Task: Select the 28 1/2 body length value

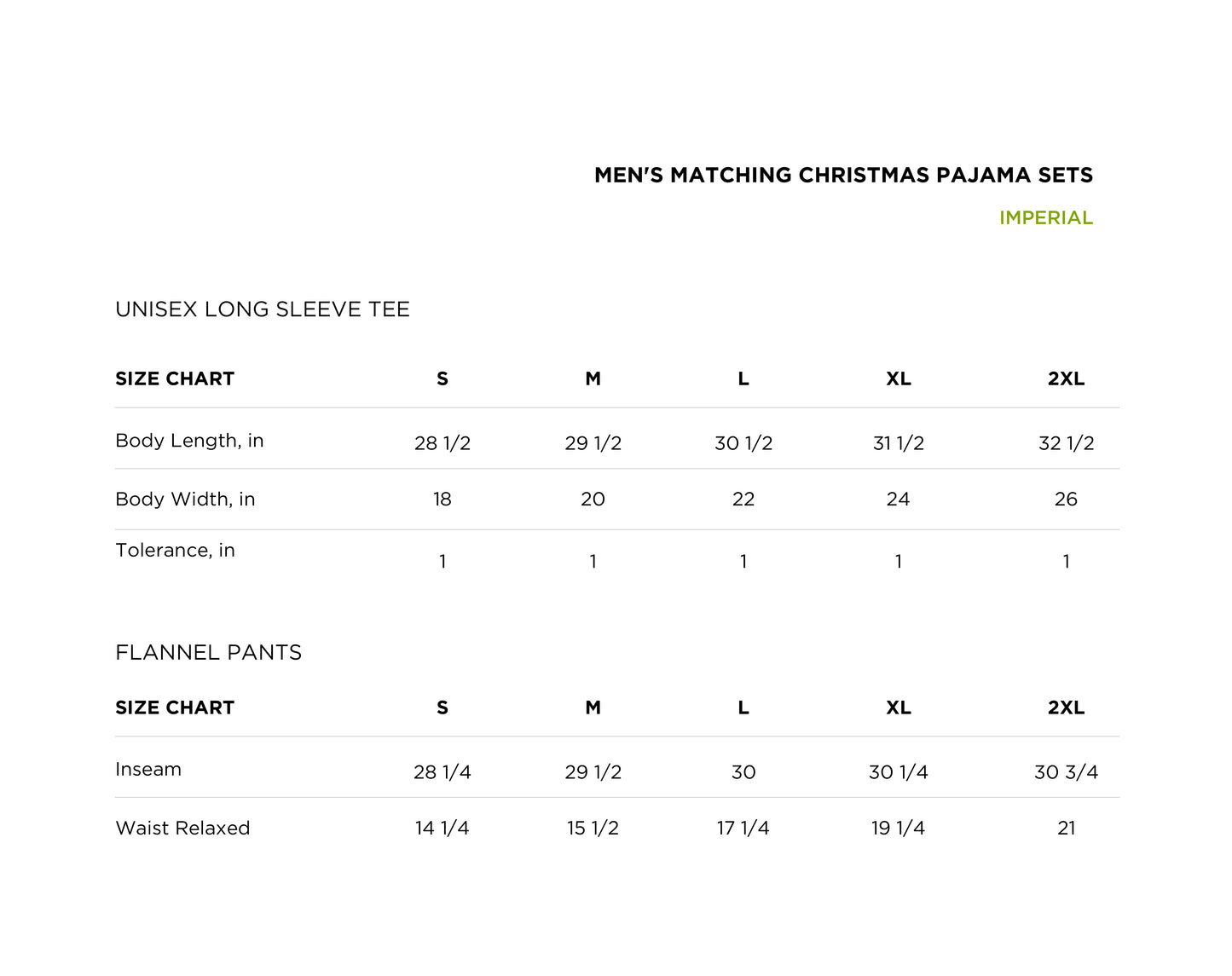Action: click(x=442, y=443)
